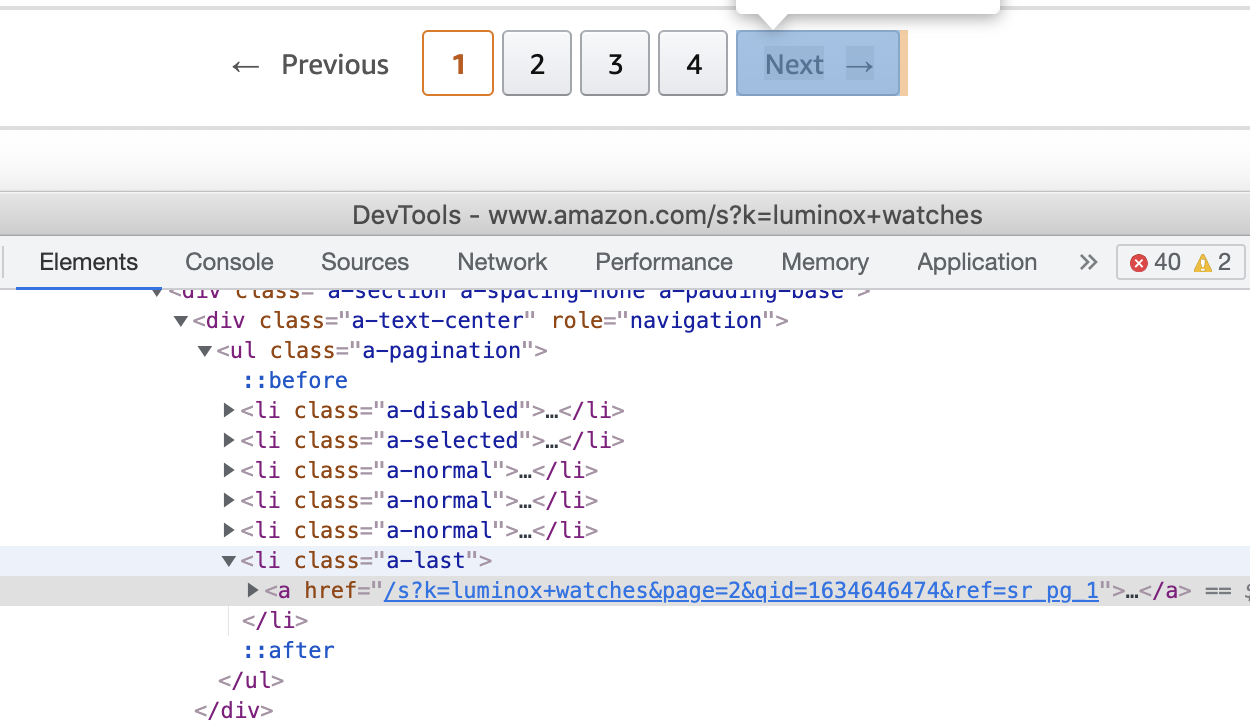Screen dimensions: 1250x724
Task: Show more DevTools tabs chevron
Action: click(x=1088, y=262)
